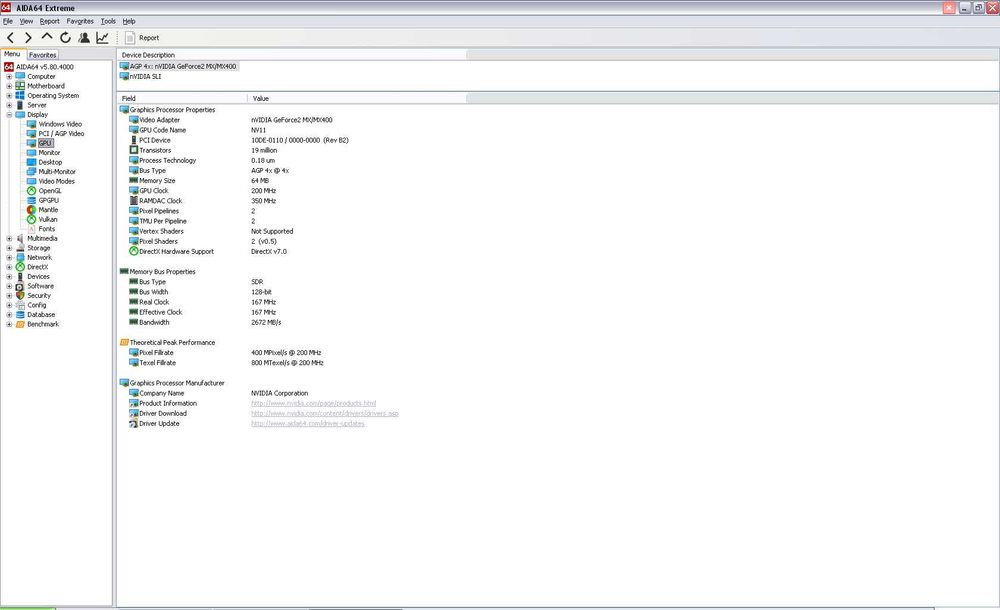Open the nvidia.com products page link
This screenshot has height=610, width=1000.
(313, 403)
